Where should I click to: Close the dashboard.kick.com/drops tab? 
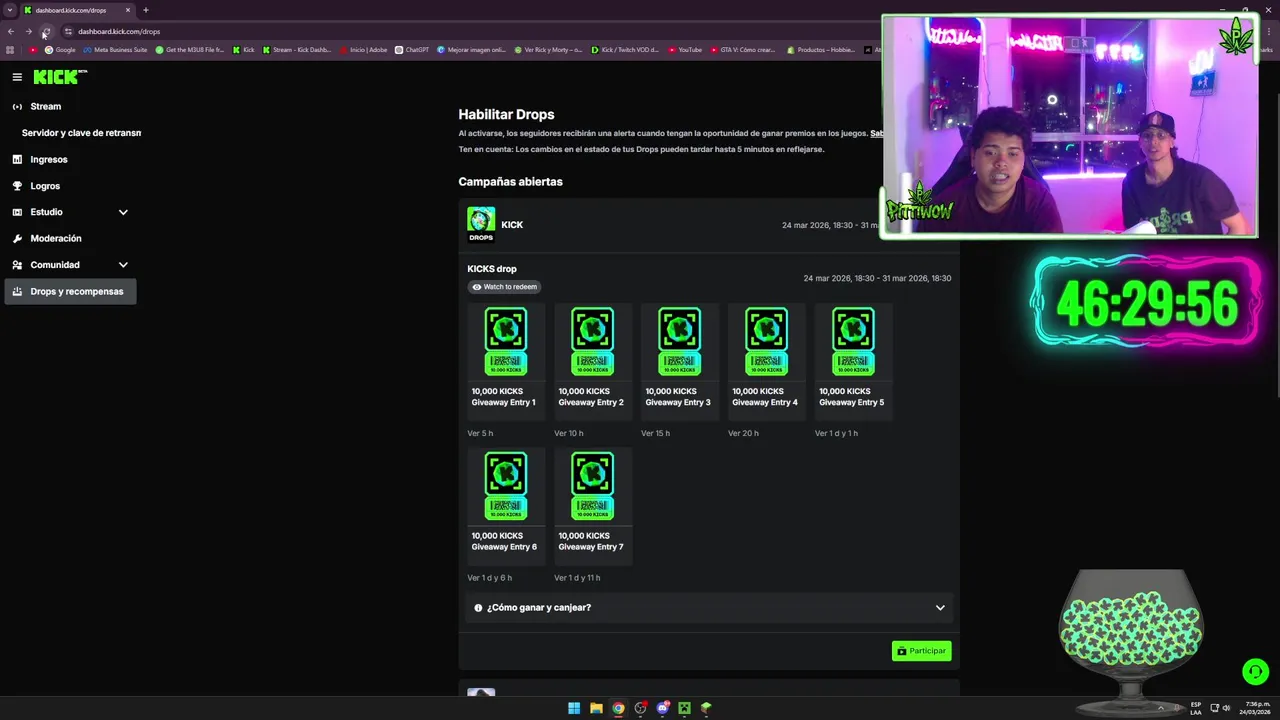tap(128, 10)
